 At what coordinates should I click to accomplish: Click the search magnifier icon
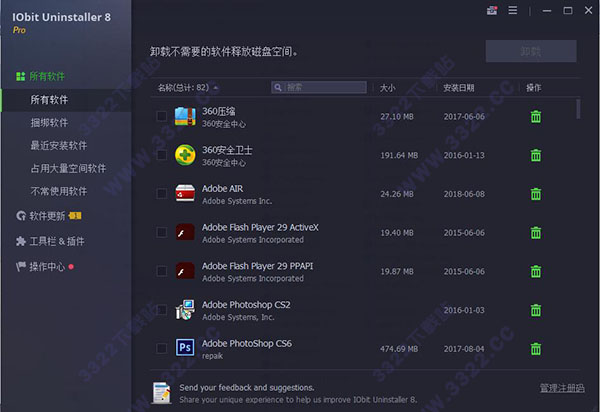point(278,88)
